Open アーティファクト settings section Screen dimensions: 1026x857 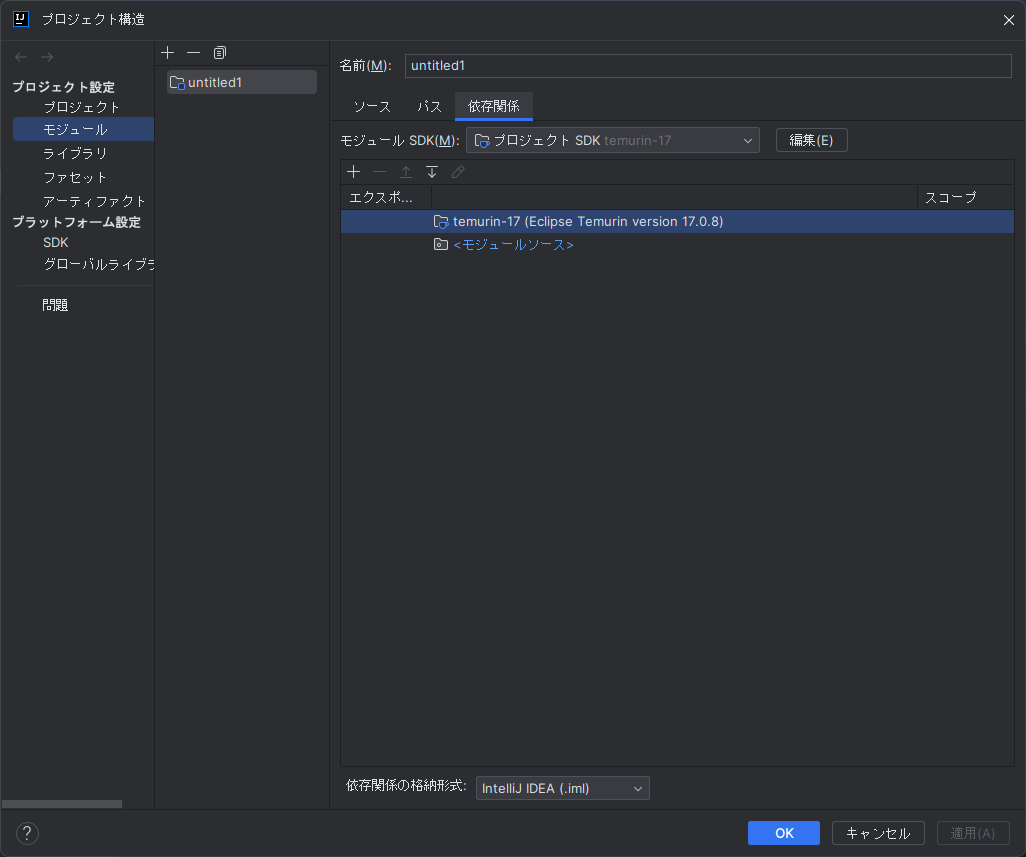pos(94,201)
